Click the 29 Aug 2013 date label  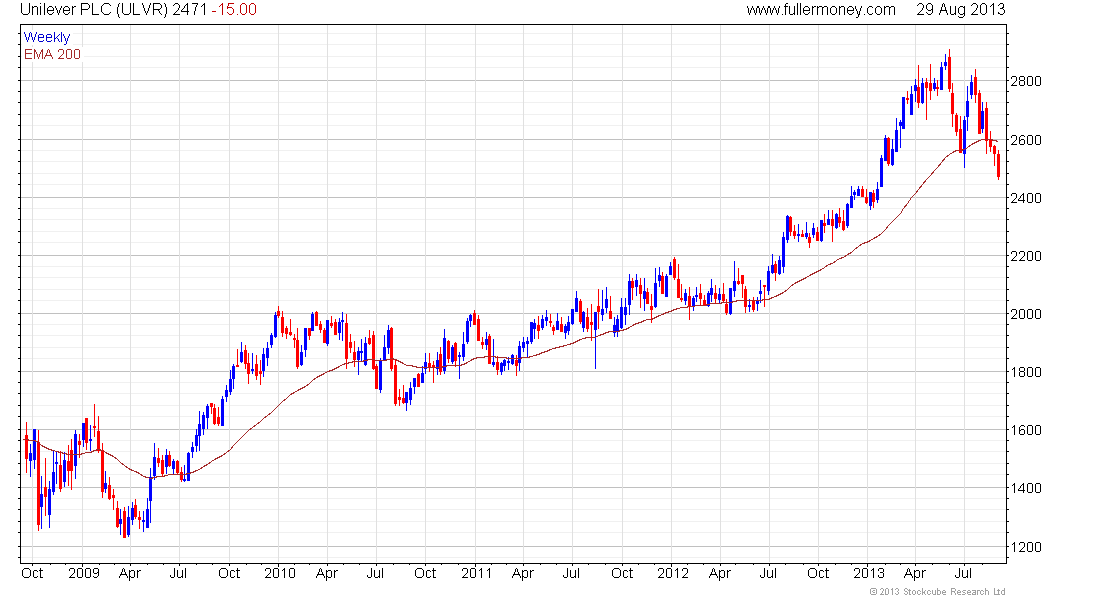960,10
